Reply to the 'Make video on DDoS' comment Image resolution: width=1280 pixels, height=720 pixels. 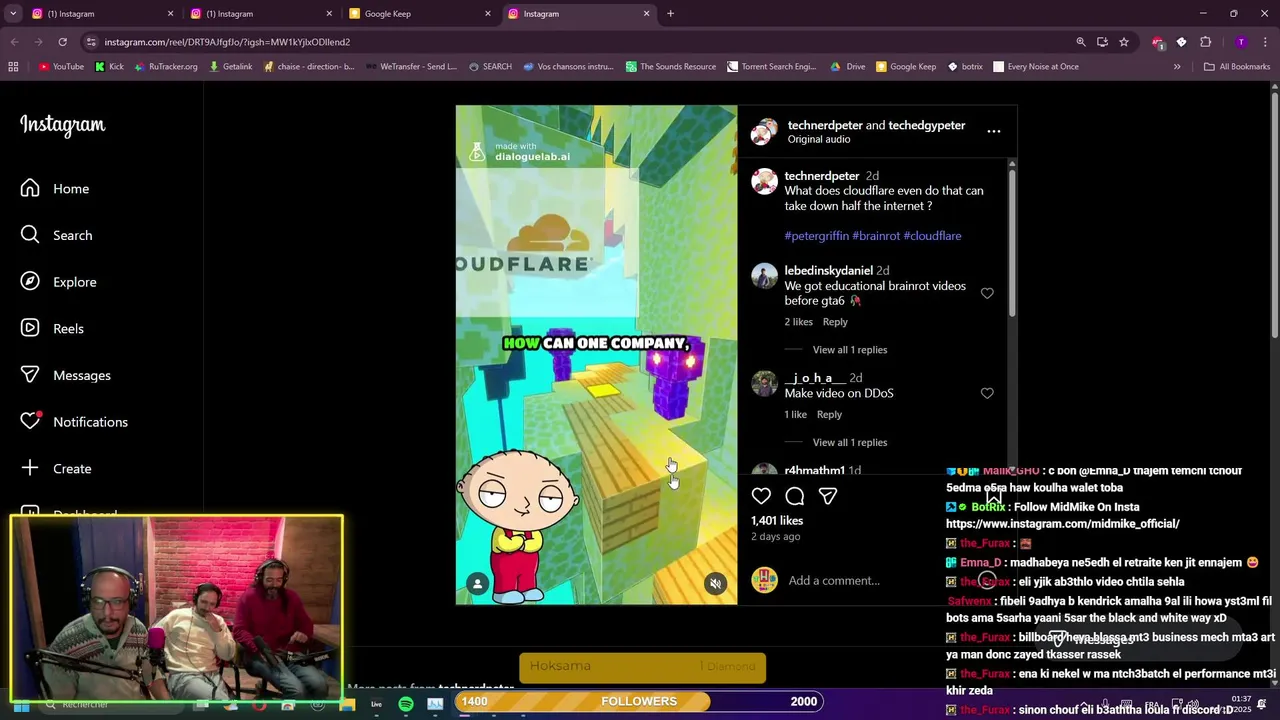point(829,415)
